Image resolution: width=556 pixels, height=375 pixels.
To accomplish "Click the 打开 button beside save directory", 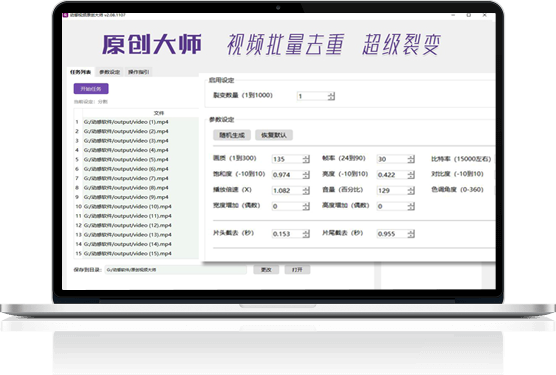I will tap(297, 270).
